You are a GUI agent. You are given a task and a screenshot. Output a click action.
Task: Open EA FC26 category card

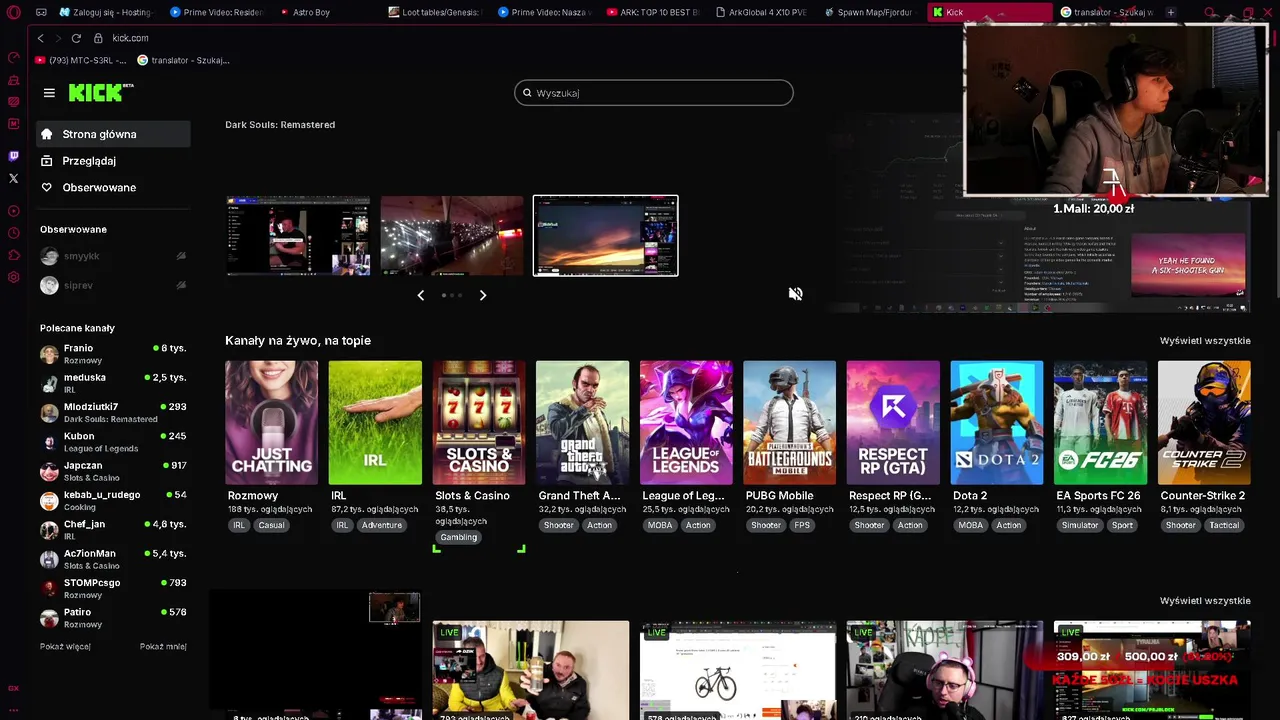click(x=1100, y=422)
